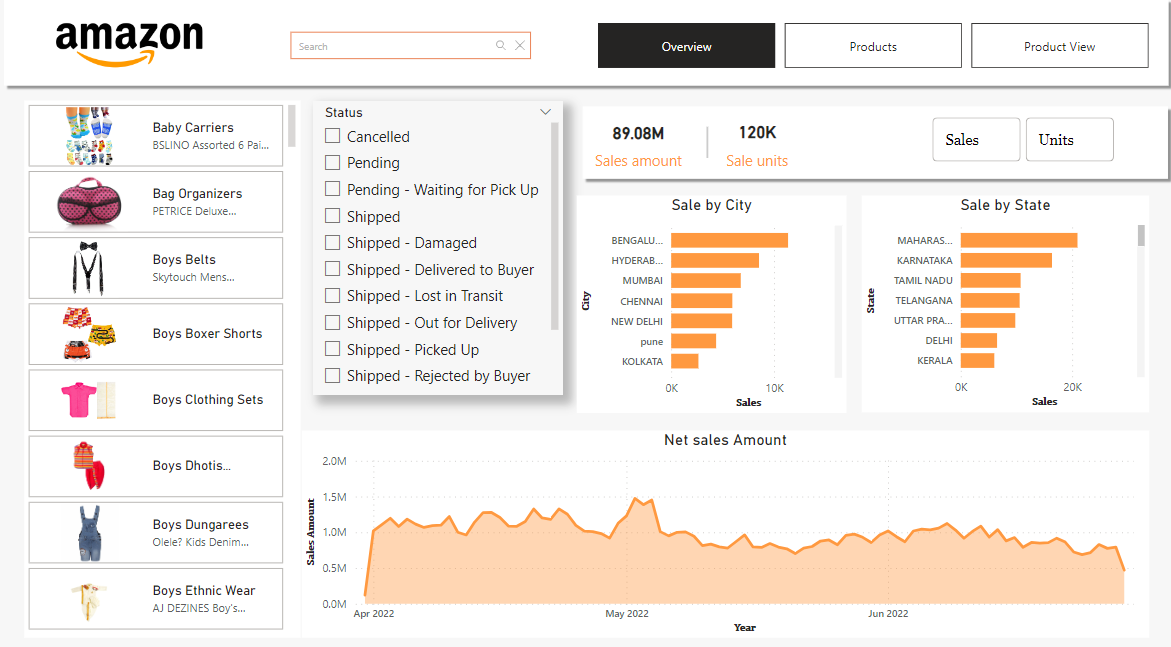The height and width of the screenshot is (647, 1171).
Task: Select Shipped - Delivered to Buyer checkbox
Action: pos(333,269)
